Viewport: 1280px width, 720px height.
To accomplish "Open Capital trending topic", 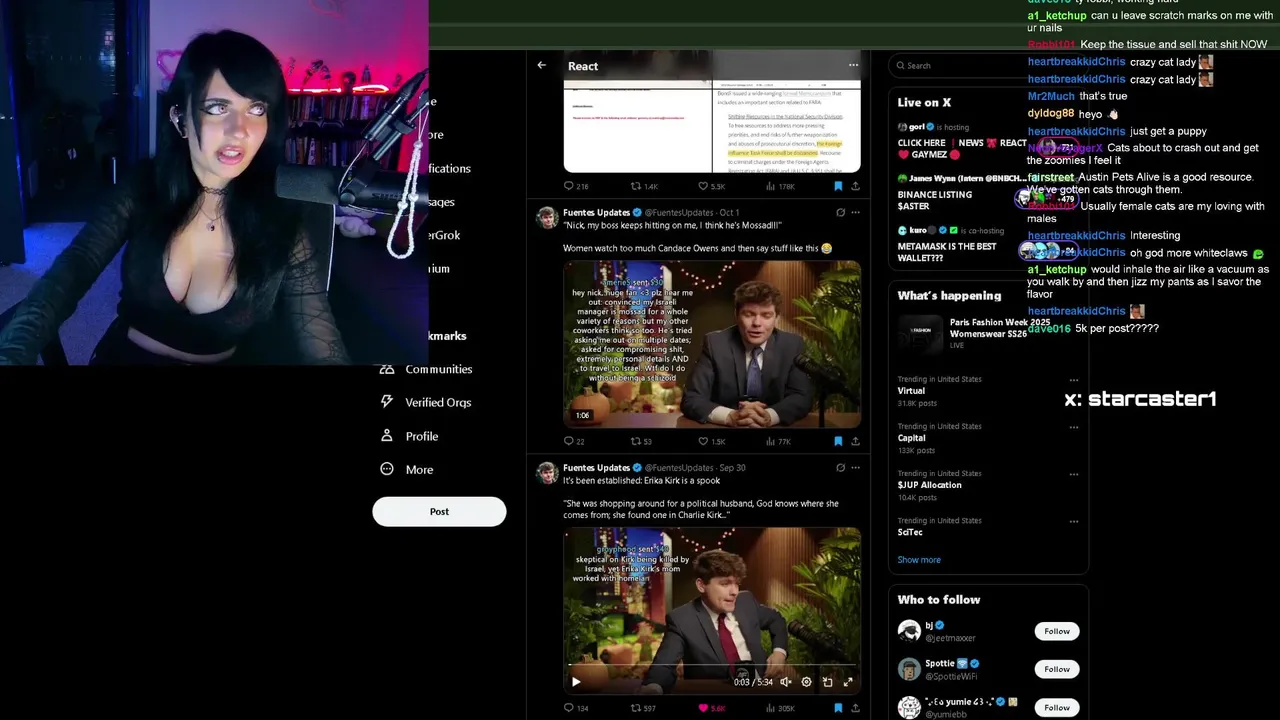I will point(911,438).
